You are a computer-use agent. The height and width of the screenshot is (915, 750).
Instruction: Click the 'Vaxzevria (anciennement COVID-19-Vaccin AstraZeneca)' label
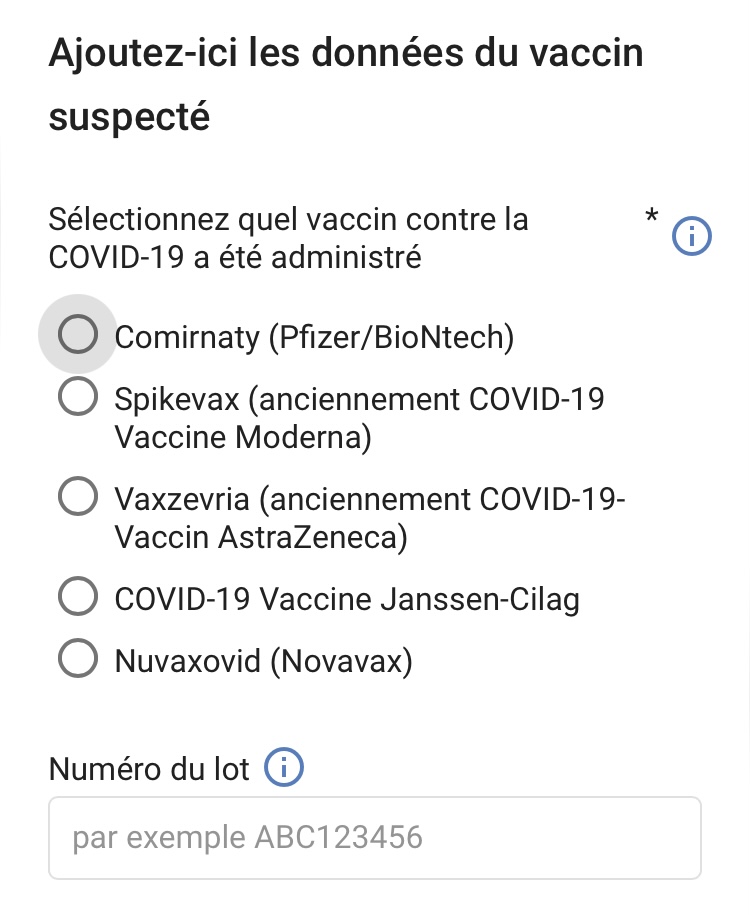click(x=368, y=518)
